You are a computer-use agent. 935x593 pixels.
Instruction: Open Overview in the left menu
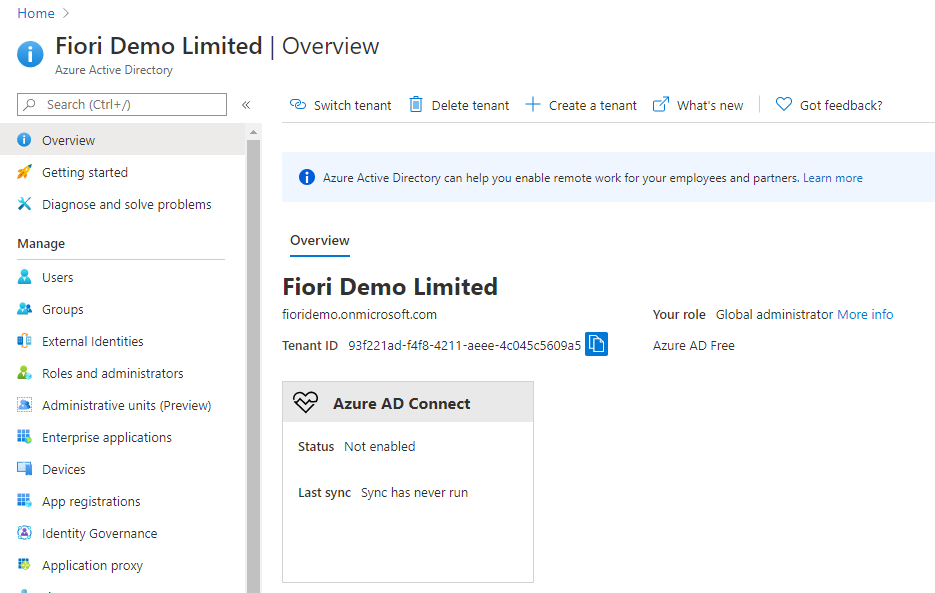pos(122,140)
